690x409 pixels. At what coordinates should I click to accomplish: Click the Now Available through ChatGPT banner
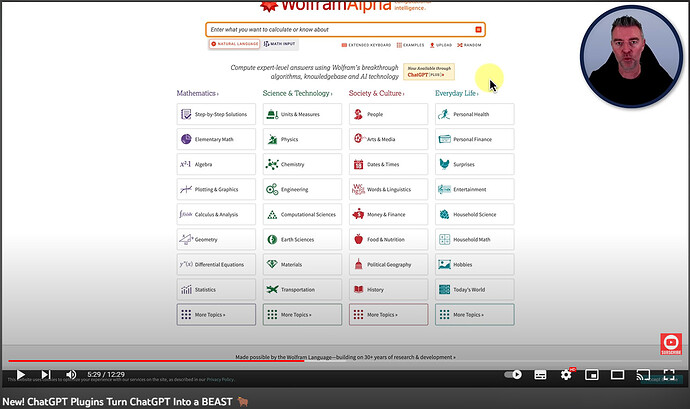click(429, 72)
